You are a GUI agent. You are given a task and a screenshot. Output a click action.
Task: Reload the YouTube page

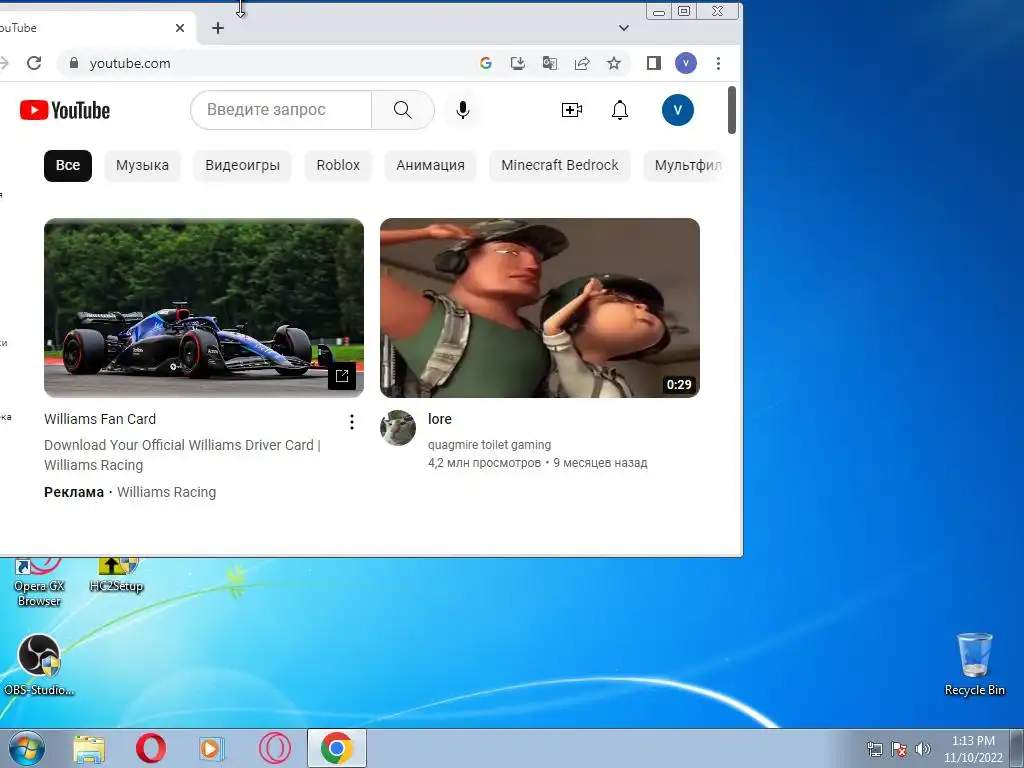coord(34,63)
